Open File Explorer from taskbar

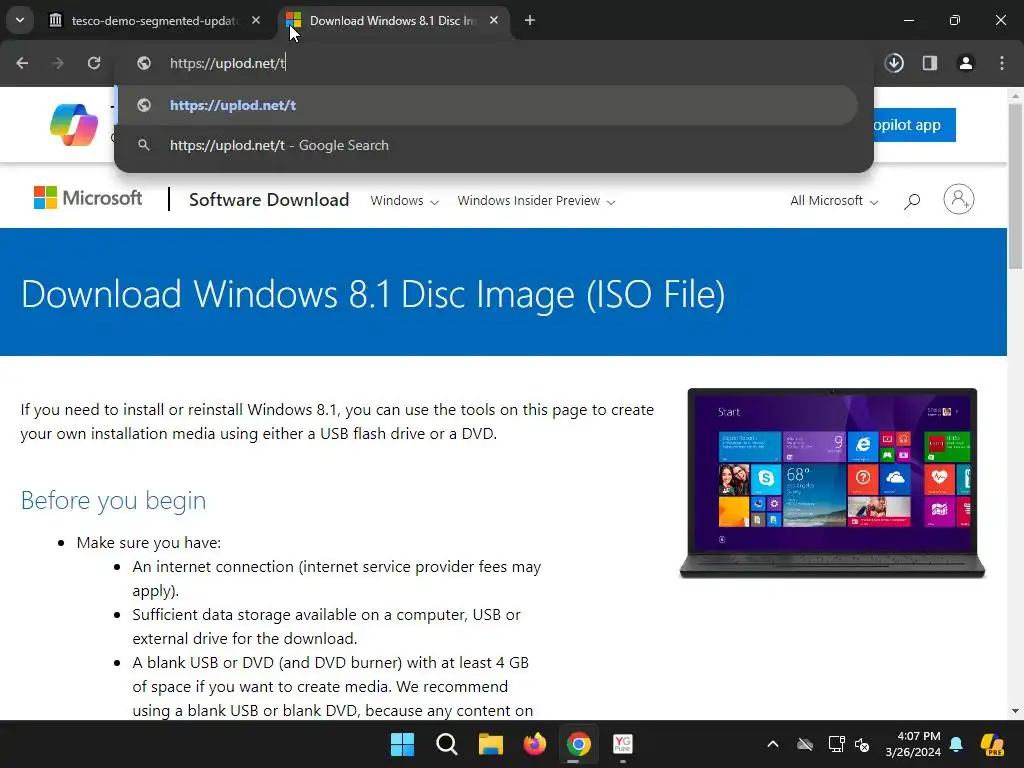[490, 744]
